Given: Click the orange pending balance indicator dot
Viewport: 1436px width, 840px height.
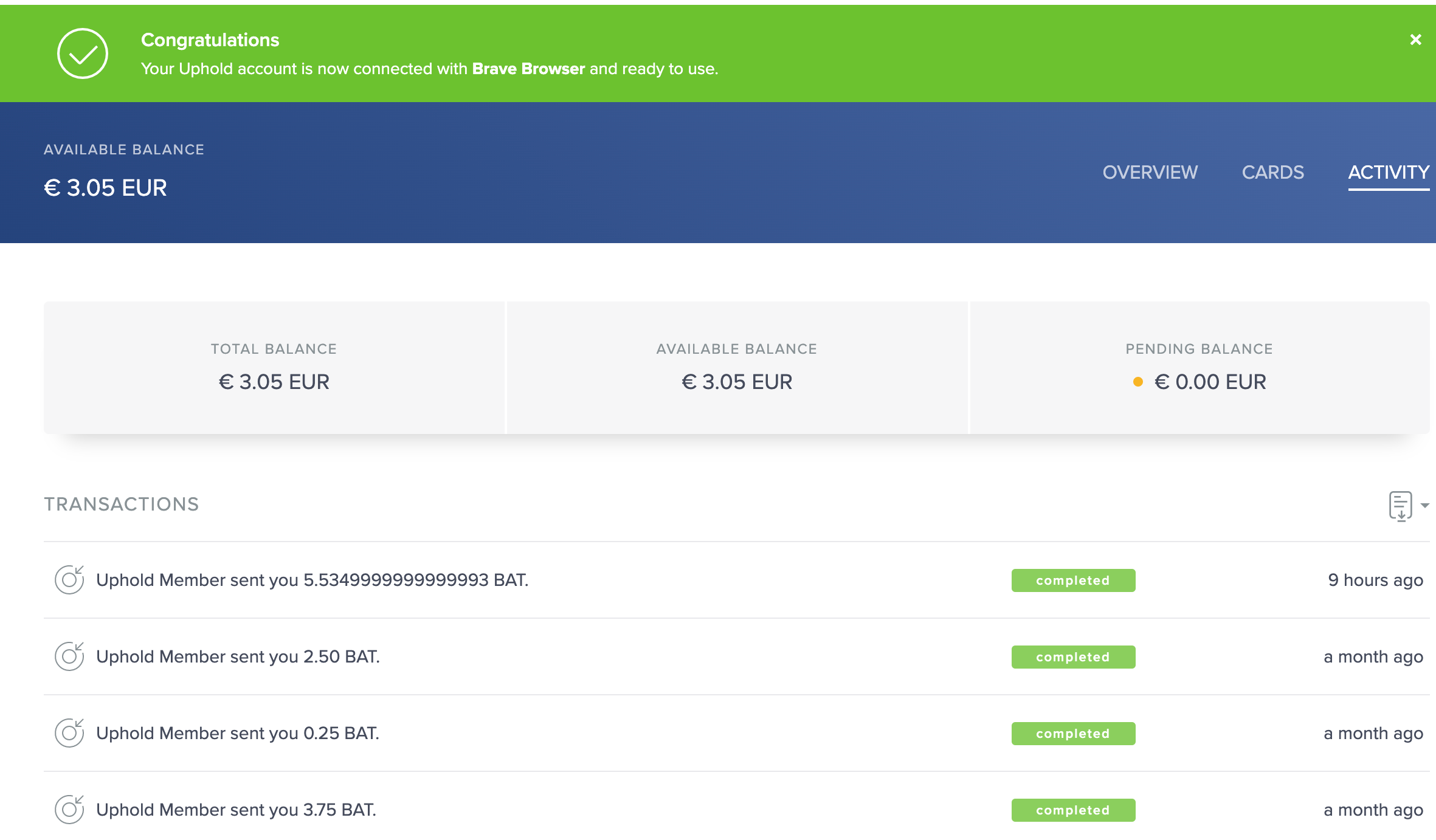Looking at the screenshot, I should tap(1138, 382).
